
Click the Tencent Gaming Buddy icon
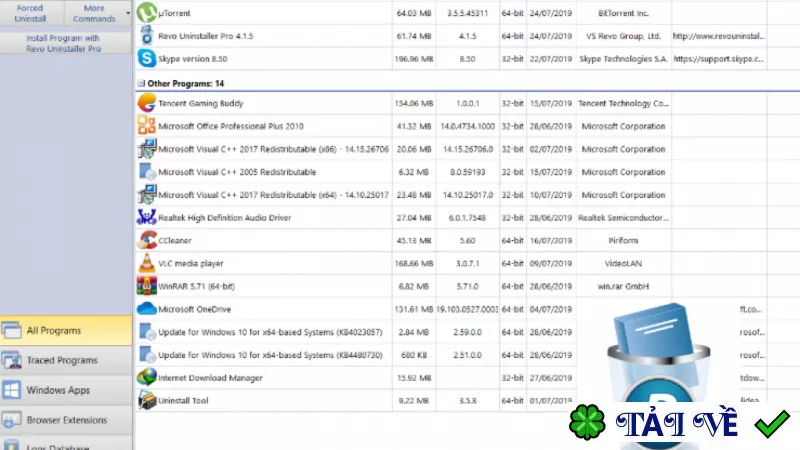[x=147, y=103]
